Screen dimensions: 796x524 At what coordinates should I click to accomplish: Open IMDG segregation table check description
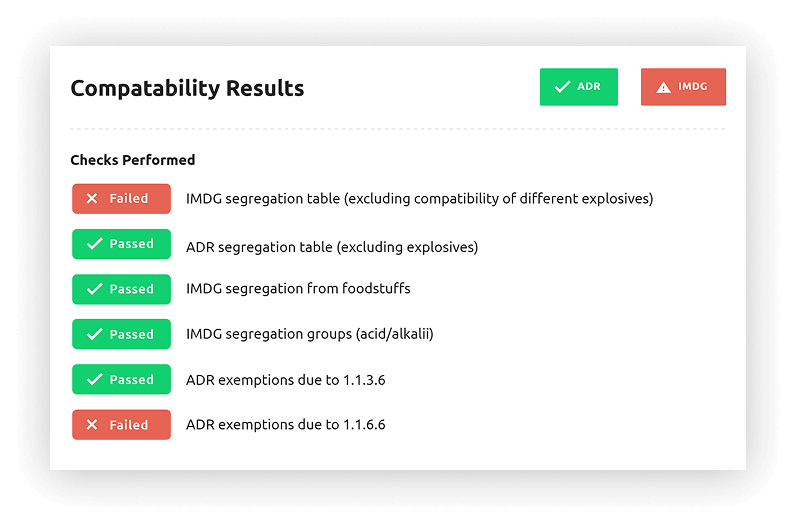point(419,199)
